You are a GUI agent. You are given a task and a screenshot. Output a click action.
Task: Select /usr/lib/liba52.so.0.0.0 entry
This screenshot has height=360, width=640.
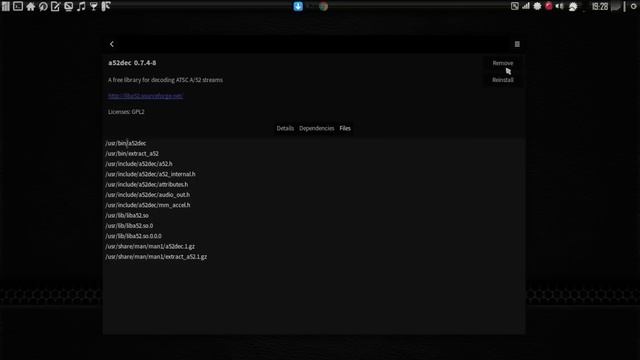coord(133,236)
